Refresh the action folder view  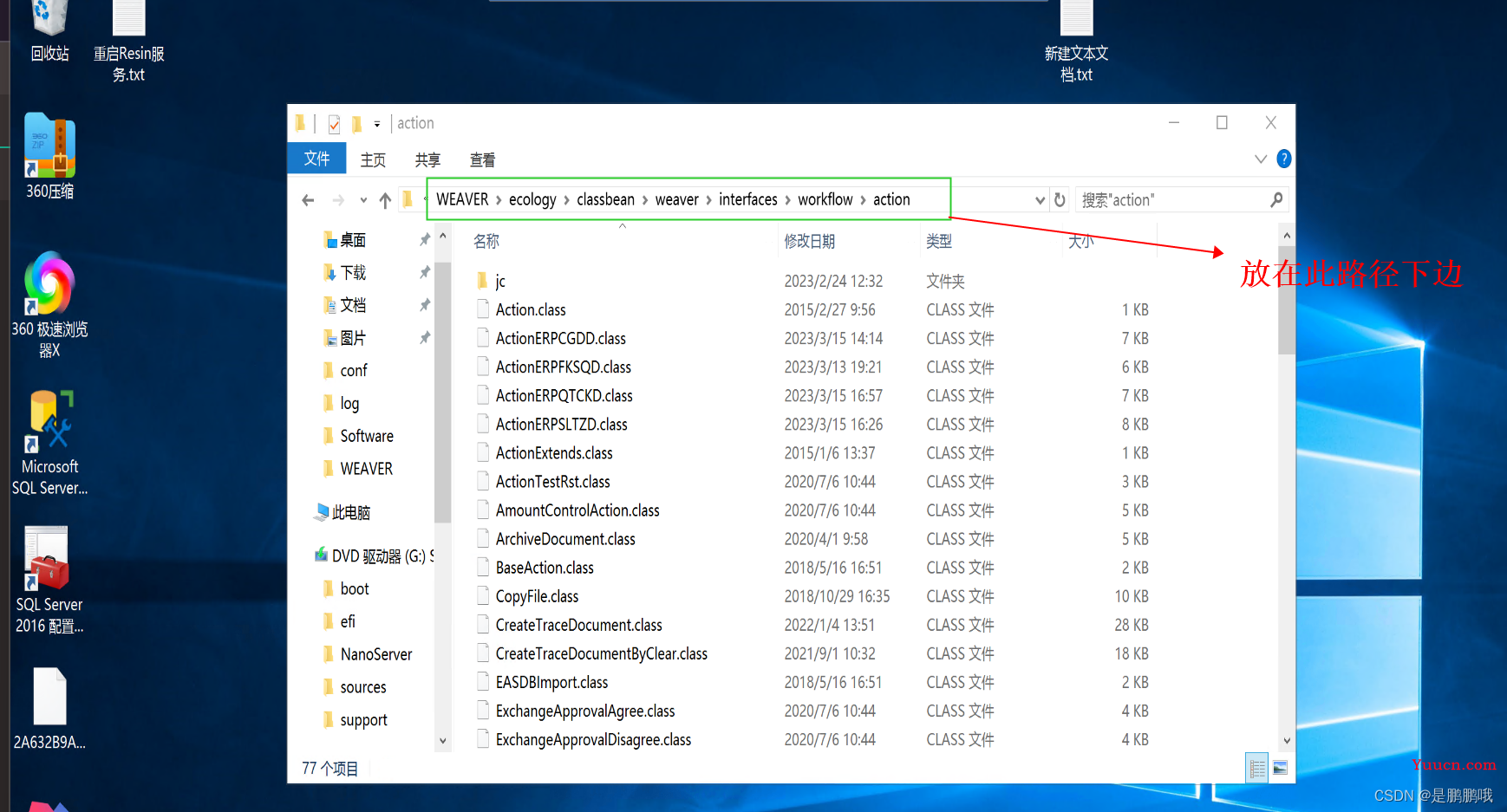pos(1060,200)
